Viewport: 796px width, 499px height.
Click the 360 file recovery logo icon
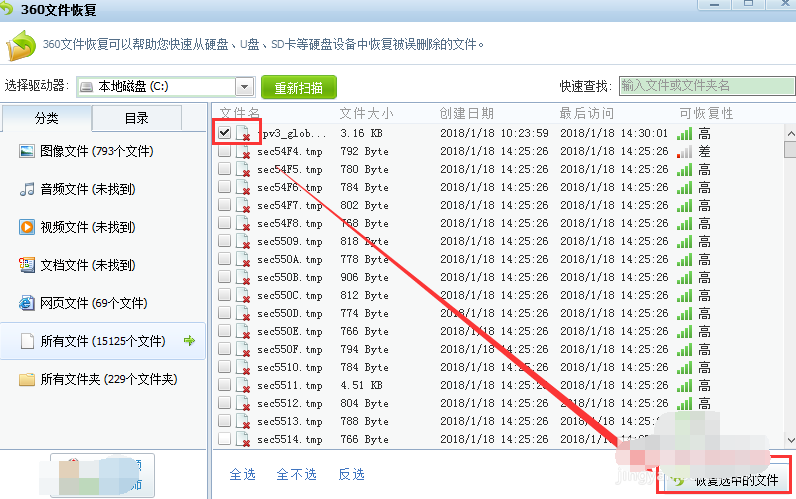(20, 45)
